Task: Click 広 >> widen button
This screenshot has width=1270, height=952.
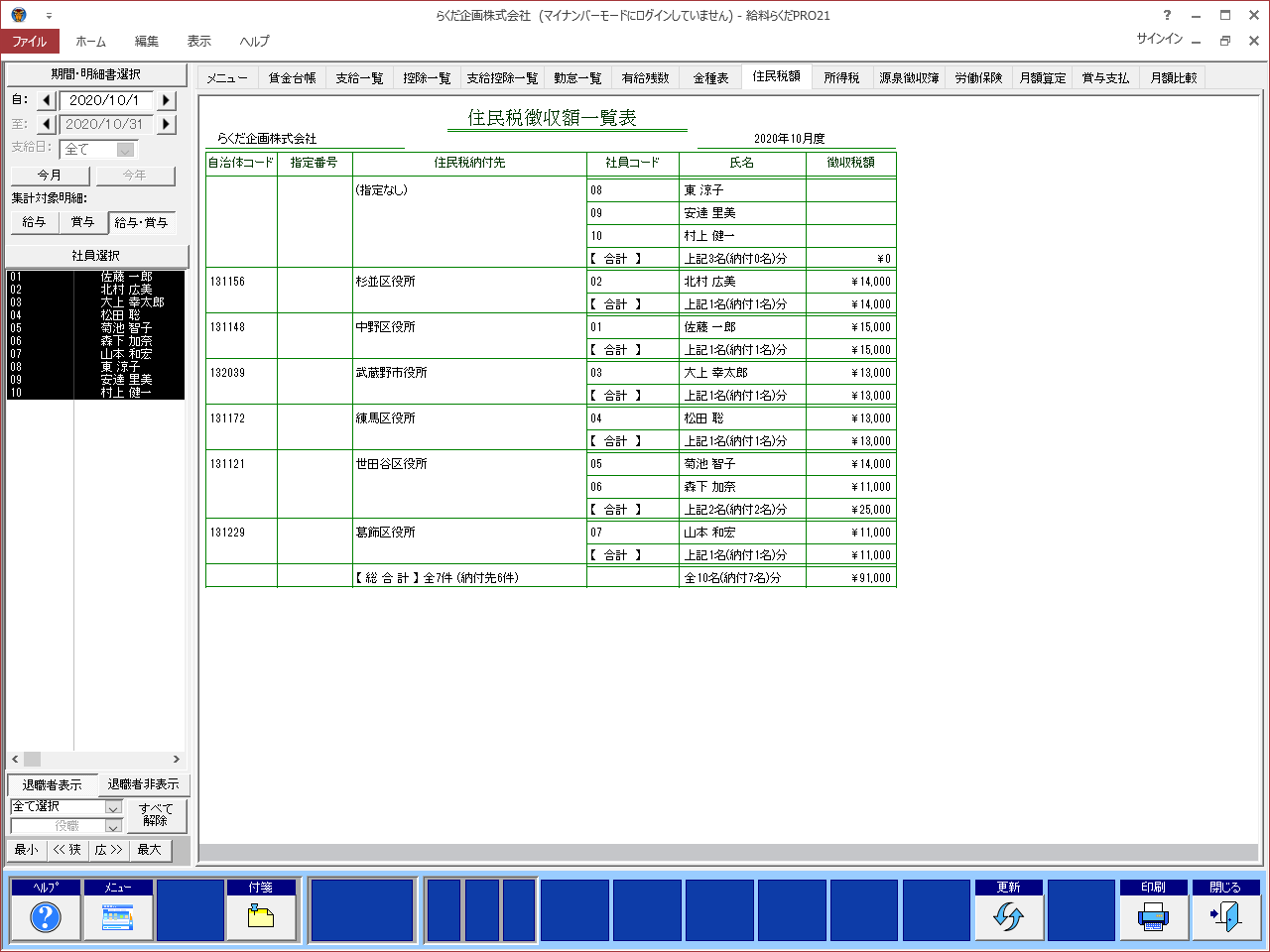Action: click(x=109, y=850)
